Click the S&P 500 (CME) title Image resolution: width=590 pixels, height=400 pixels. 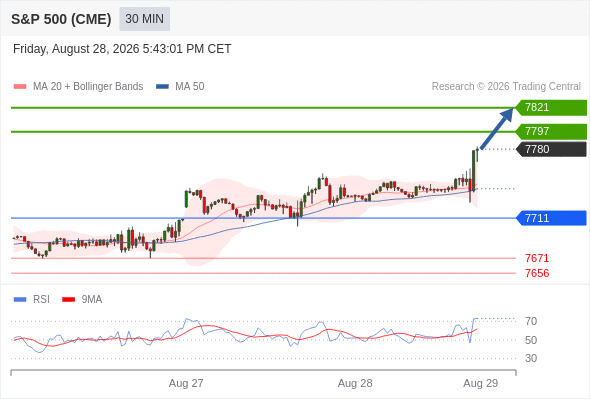tap(61, 19)
